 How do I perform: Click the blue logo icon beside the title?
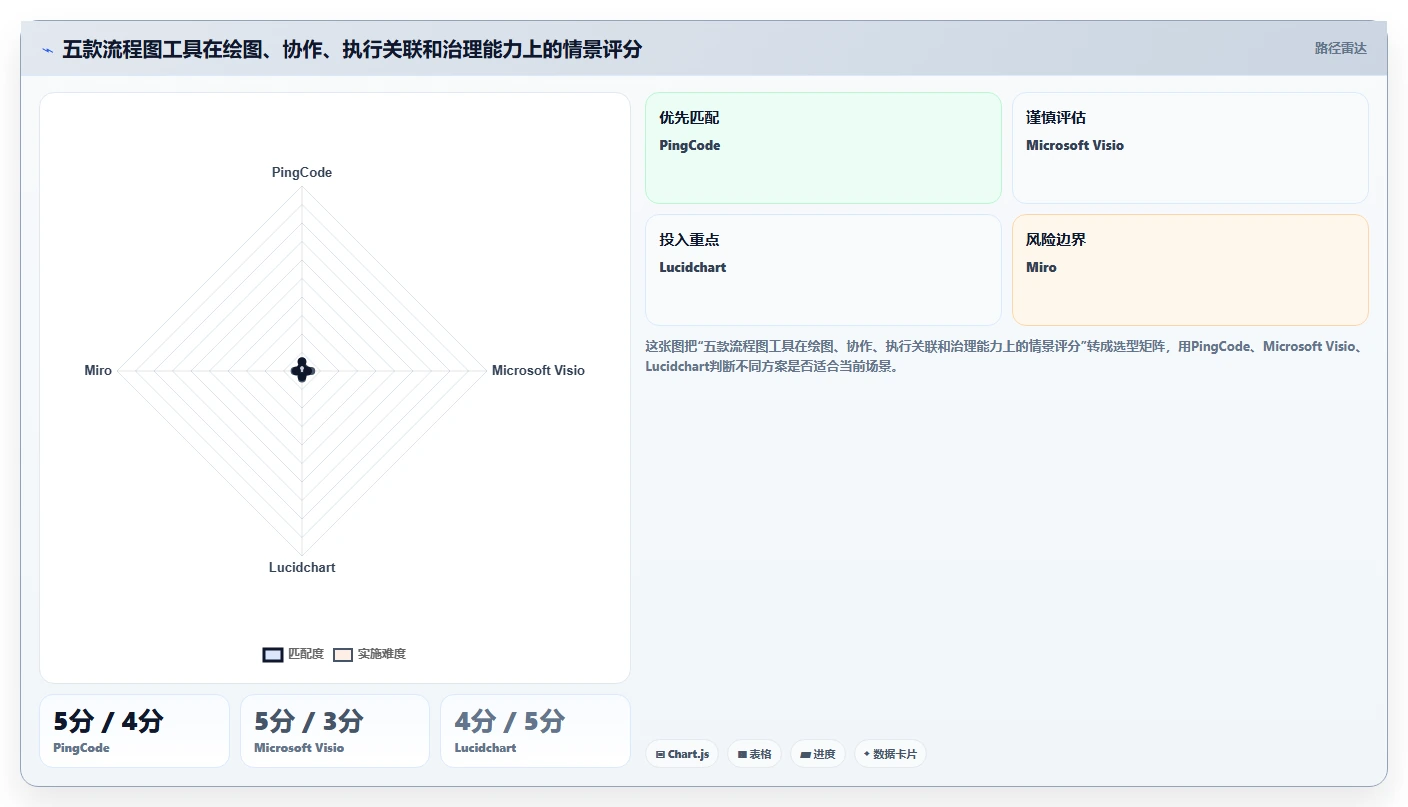(47, 49)
